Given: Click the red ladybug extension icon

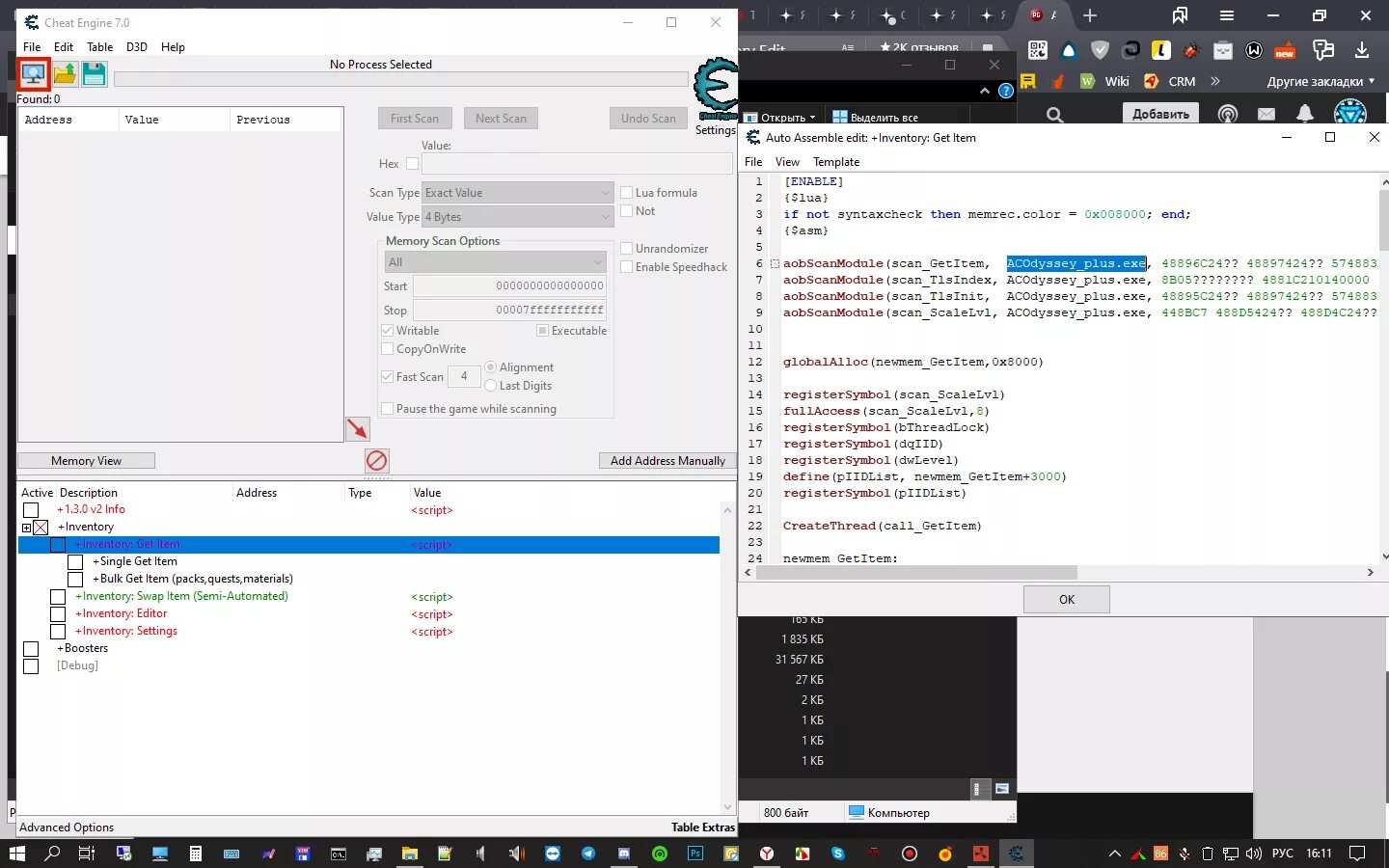Looking at the screenshot, I should (x=1192, y=50).
